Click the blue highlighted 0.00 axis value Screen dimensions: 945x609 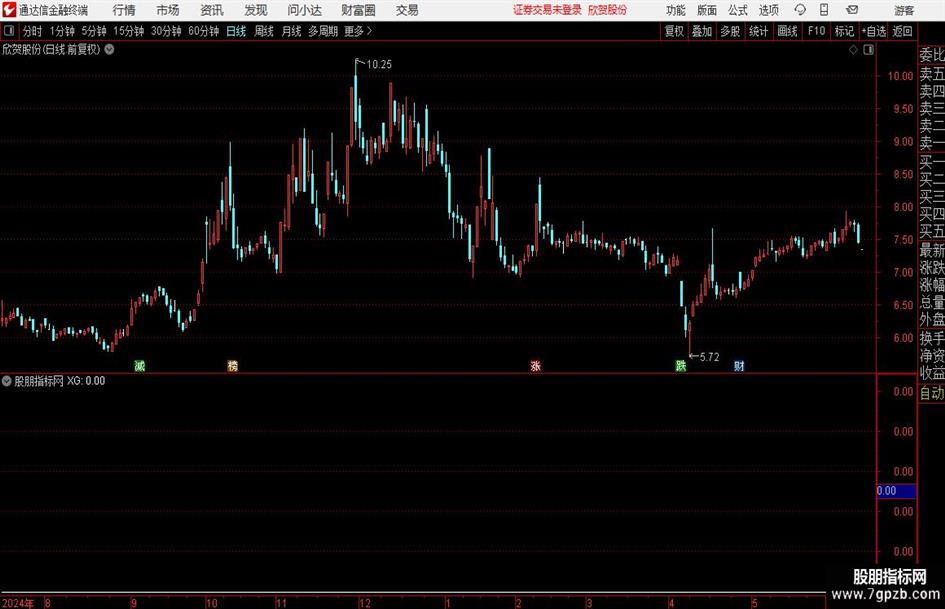pyautogui.click(x=896, y=491)
